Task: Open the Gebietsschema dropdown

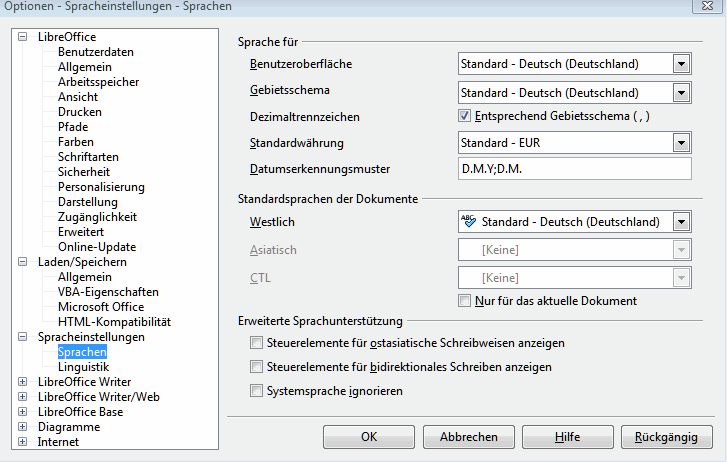Action: click(681, 93)
